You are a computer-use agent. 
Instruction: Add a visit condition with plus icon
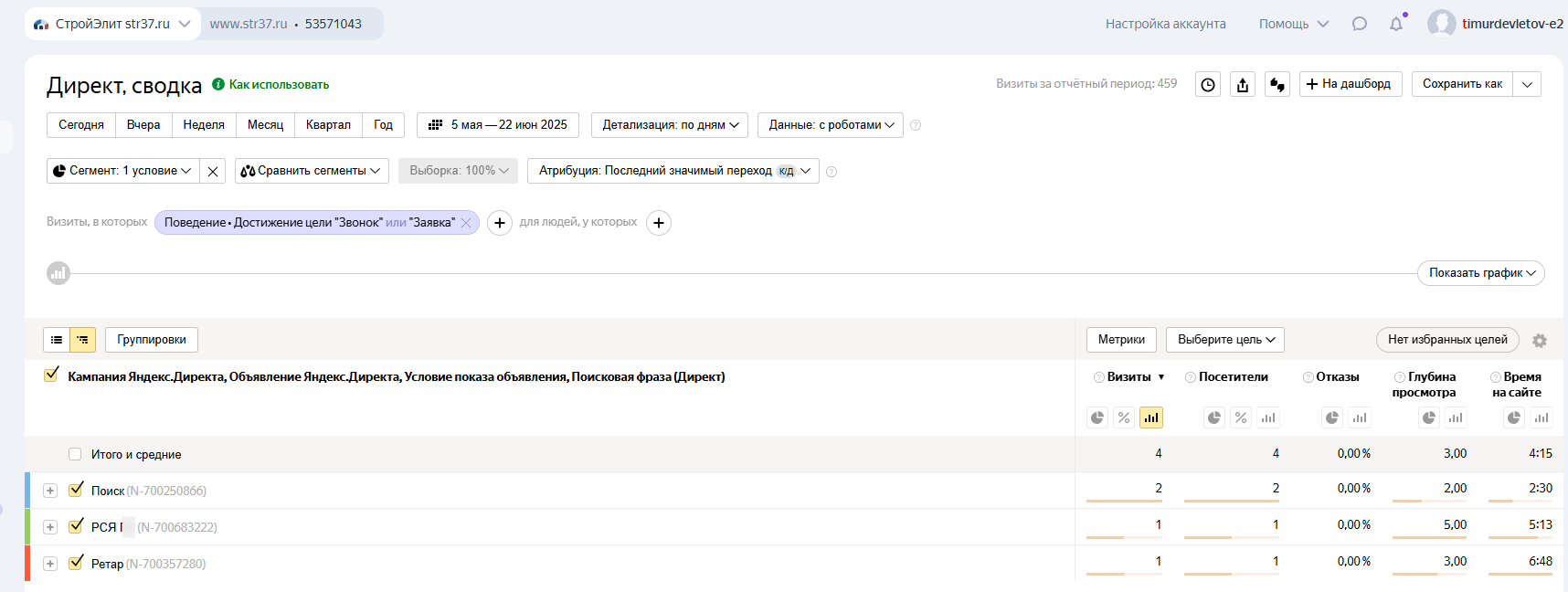pyautogui.click(x=500, y=223)
